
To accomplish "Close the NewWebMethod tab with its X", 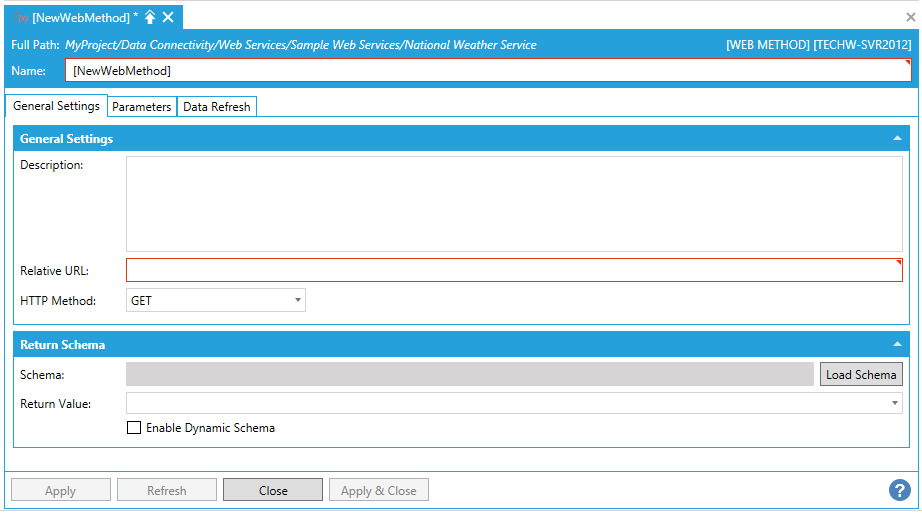I will click(x=168, y=17).
